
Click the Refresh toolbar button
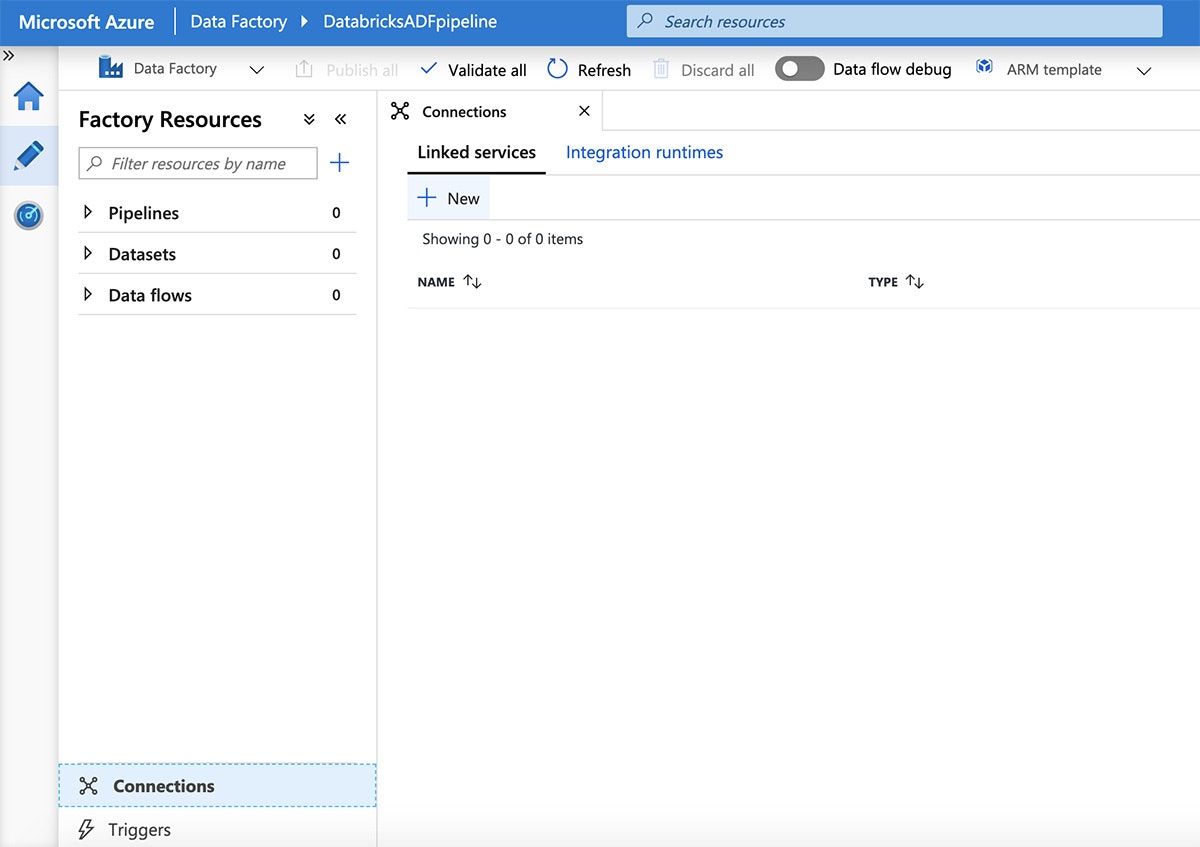point(589,69)
